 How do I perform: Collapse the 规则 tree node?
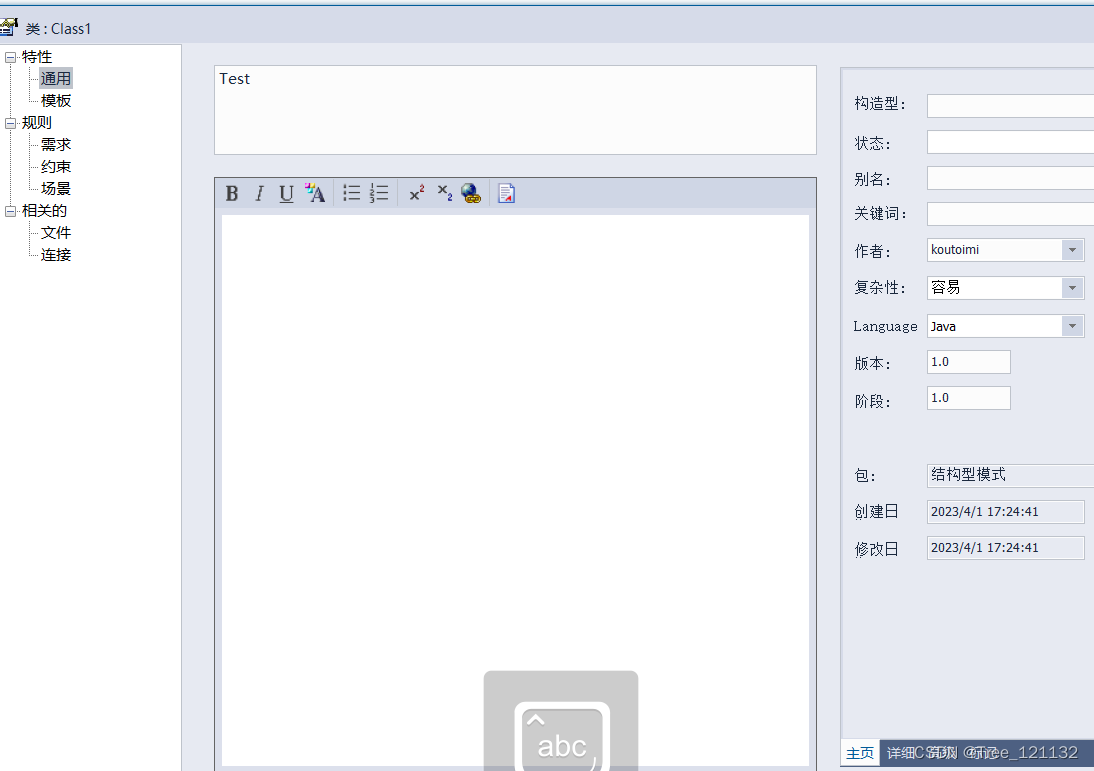pyautogui.click(x=10, y=123)
